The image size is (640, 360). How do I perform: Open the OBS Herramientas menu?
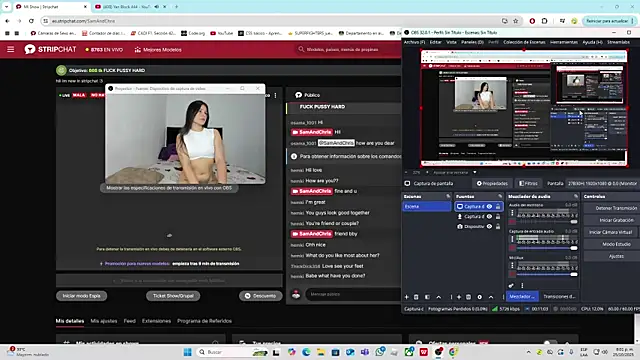pyautogui.click(x=564, y=42)
